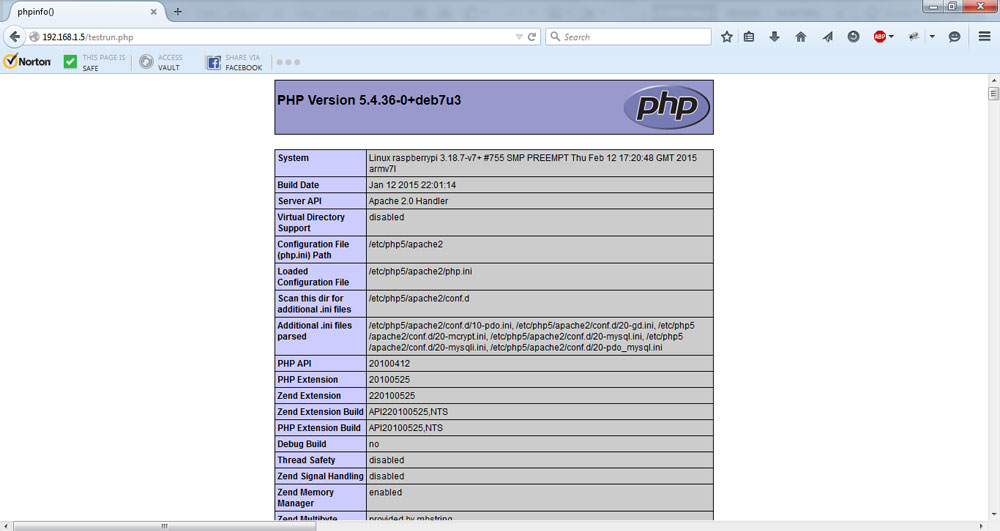Image resolution: width=1000 pixels, height=531 pixels.
Task: Click the PHP Version 5.4.36-0+deb7u3 heading
Action: coord(369,100)
